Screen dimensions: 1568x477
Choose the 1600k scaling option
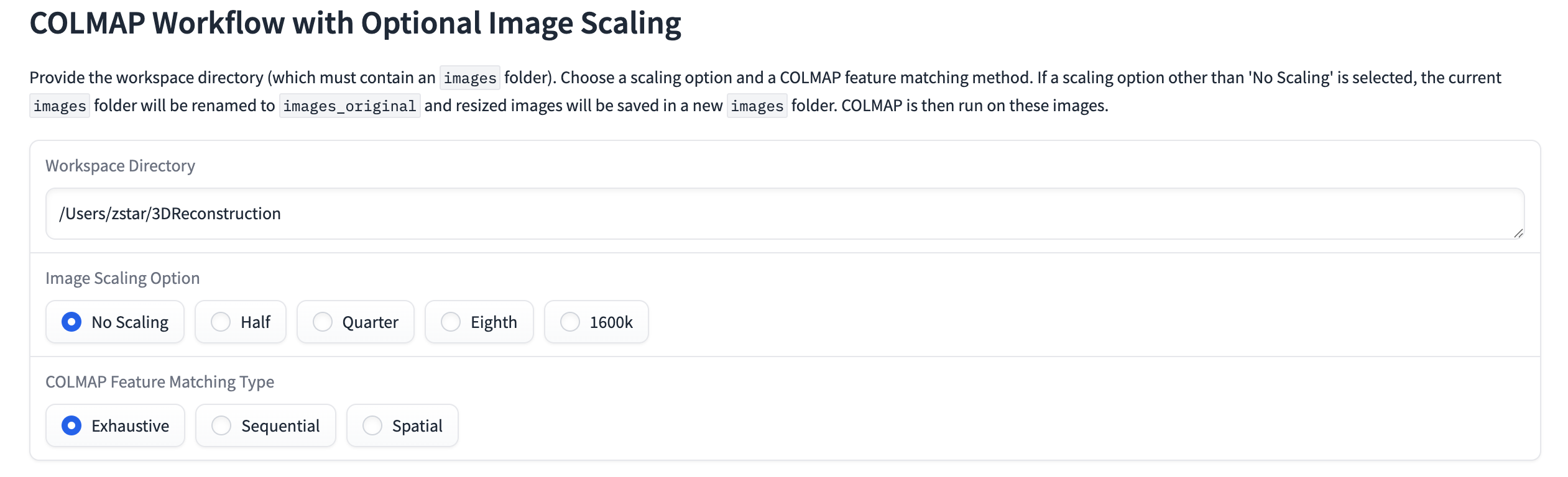pyautogui.click(x=570, y=322)
